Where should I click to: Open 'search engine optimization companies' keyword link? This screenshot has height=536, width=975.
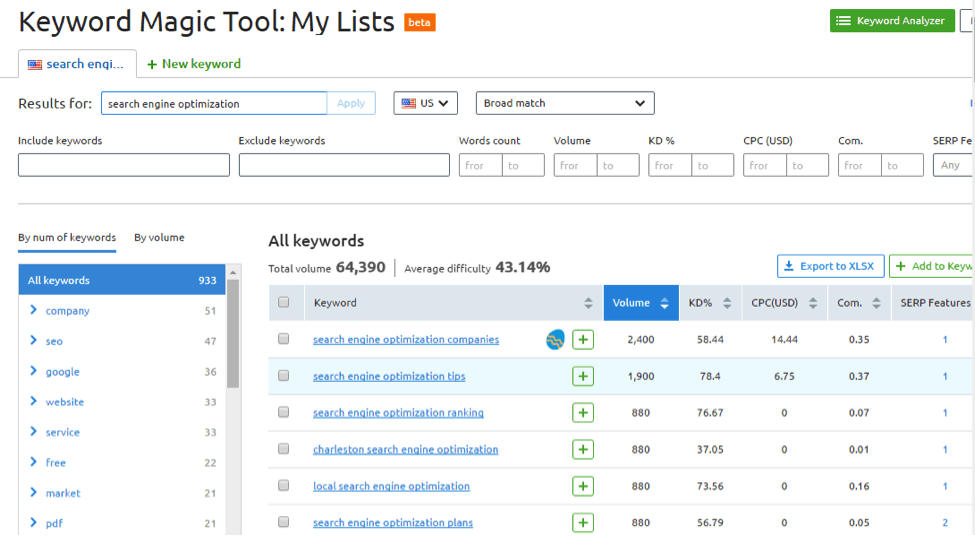click(406, 340)
